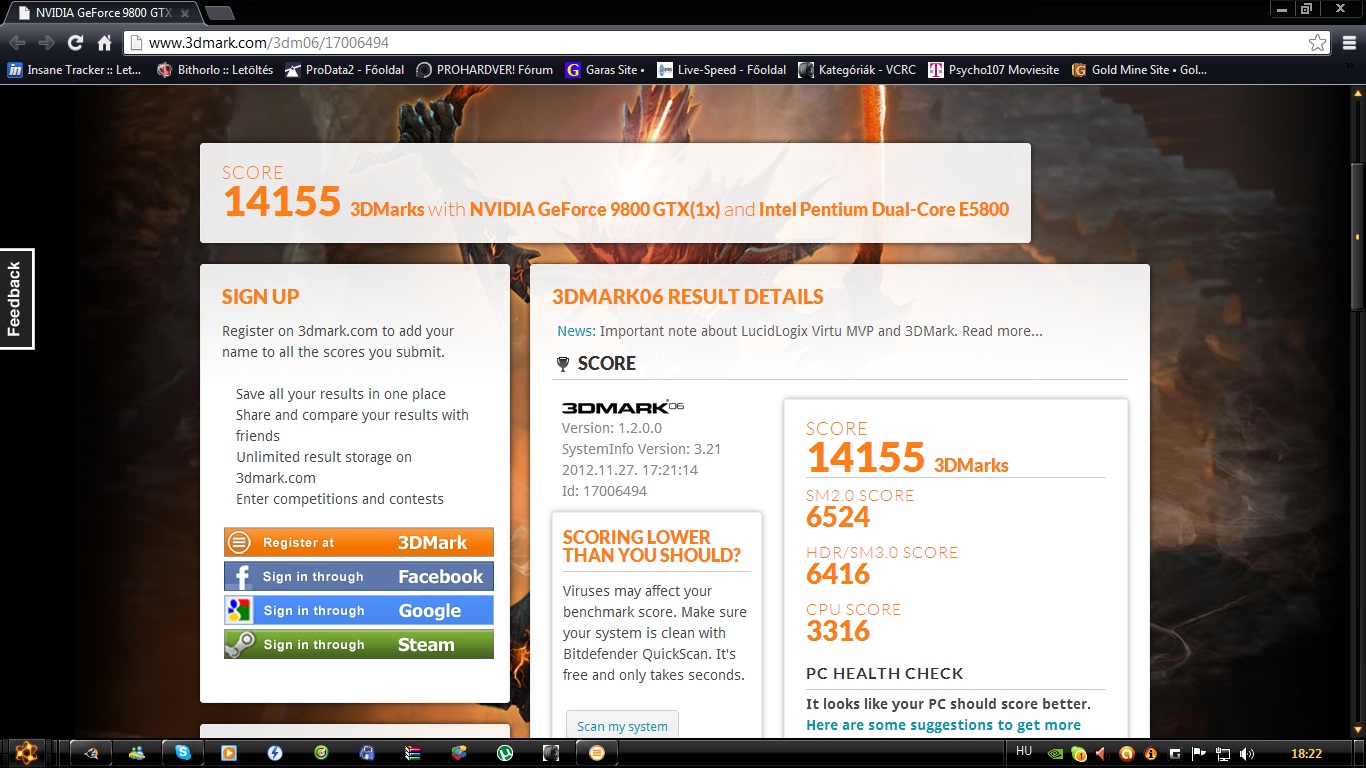The height and width of the screenshot is (768, 1366).
Task: Open the Skype taskbar icon
Action: (183, 753)
